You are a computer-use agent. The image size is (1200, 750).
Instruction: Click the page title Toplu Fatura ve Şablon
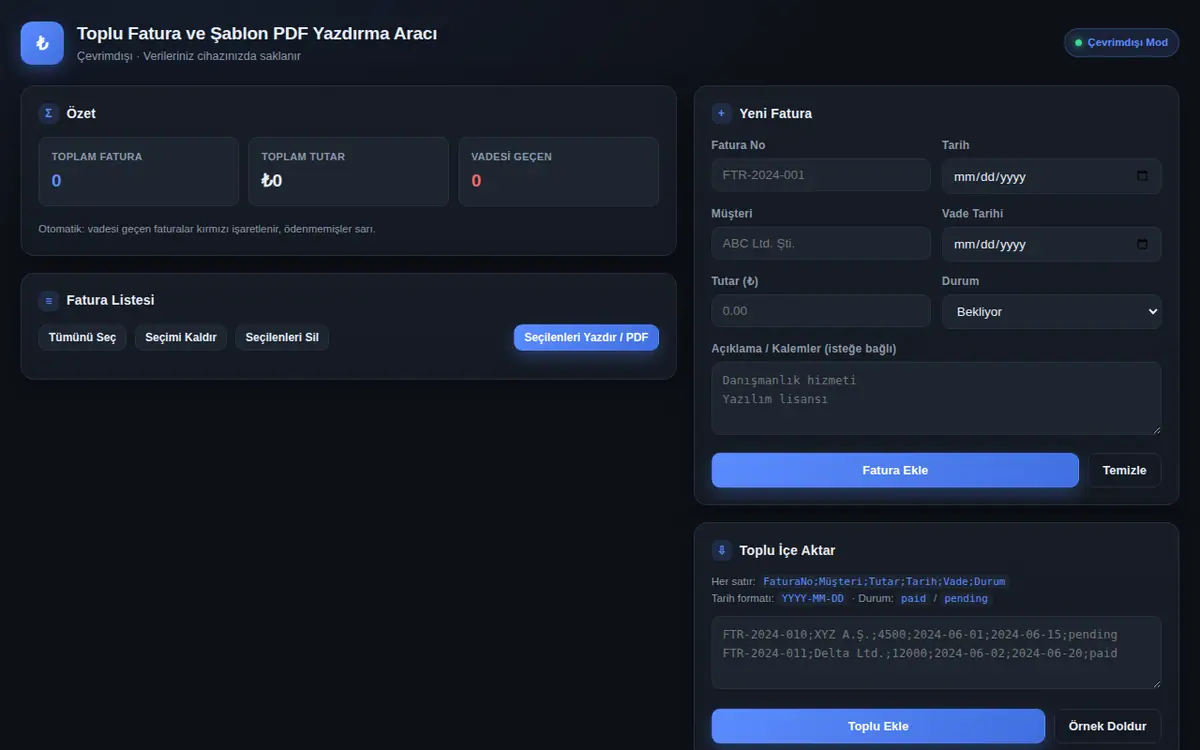[257, 33]
